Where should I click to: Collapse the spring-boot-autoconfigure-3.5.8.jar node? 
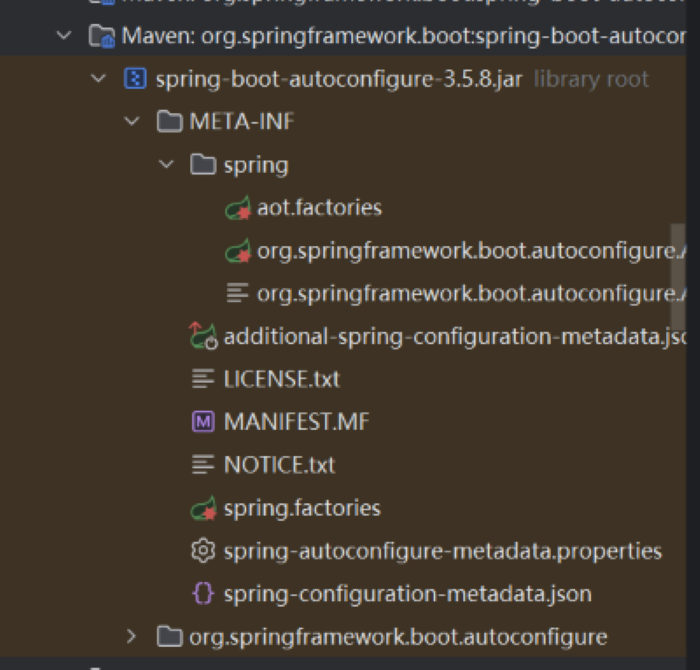click(x=98, y=79)
